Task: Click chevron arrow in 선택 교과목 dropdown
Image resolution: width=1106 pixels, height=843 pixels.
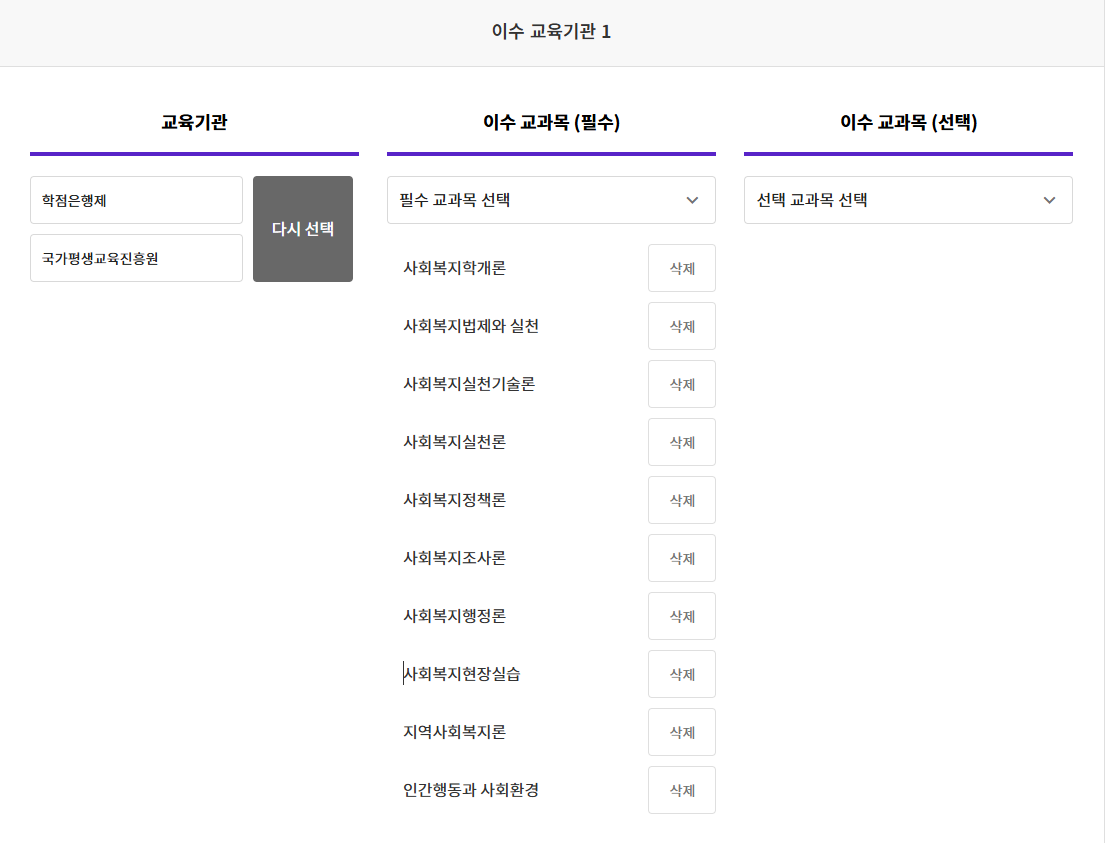Action: 1049,200
